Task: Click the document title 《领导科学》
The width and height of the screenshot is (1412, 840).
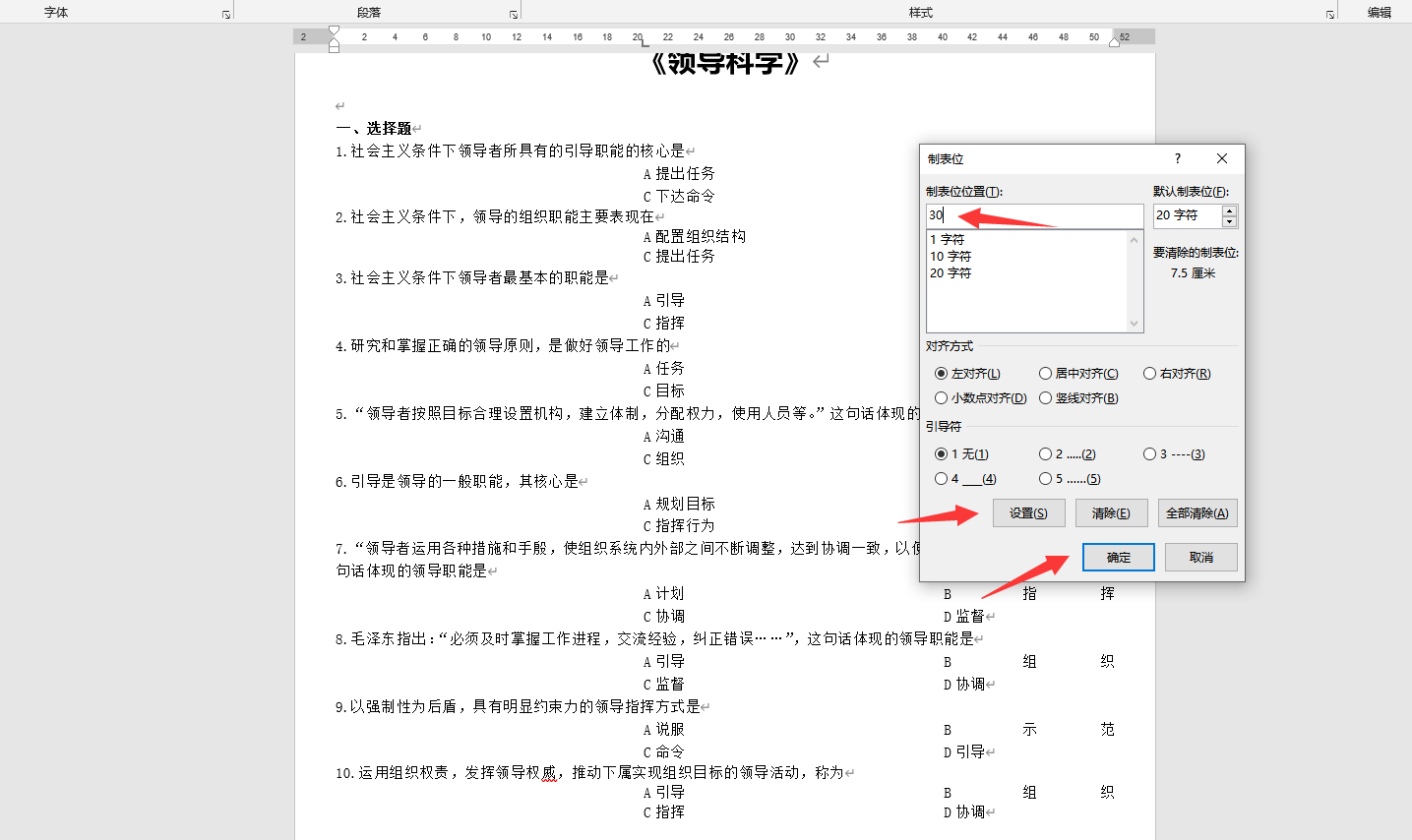Action: point(726,63)
